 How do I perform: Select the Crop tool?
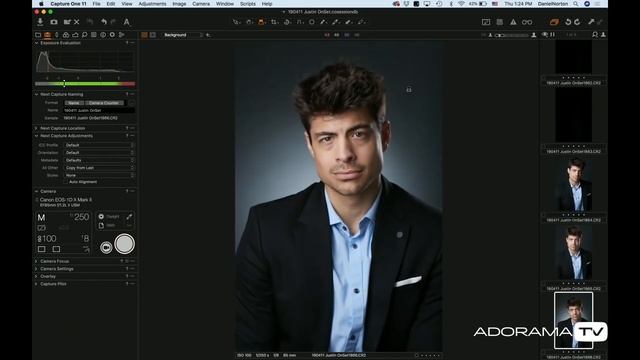274,22
